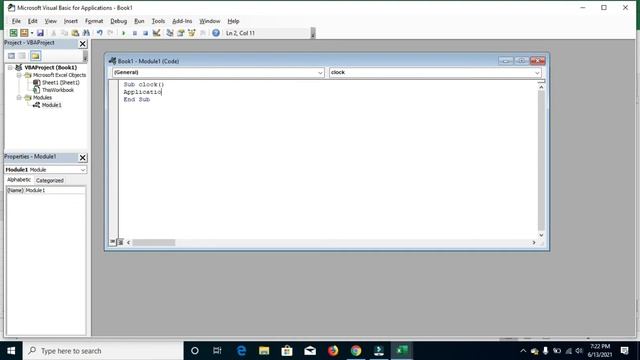Click the View Microsoft Excel toolbar icon
The image size is (640, 360).
click(13, 33)
